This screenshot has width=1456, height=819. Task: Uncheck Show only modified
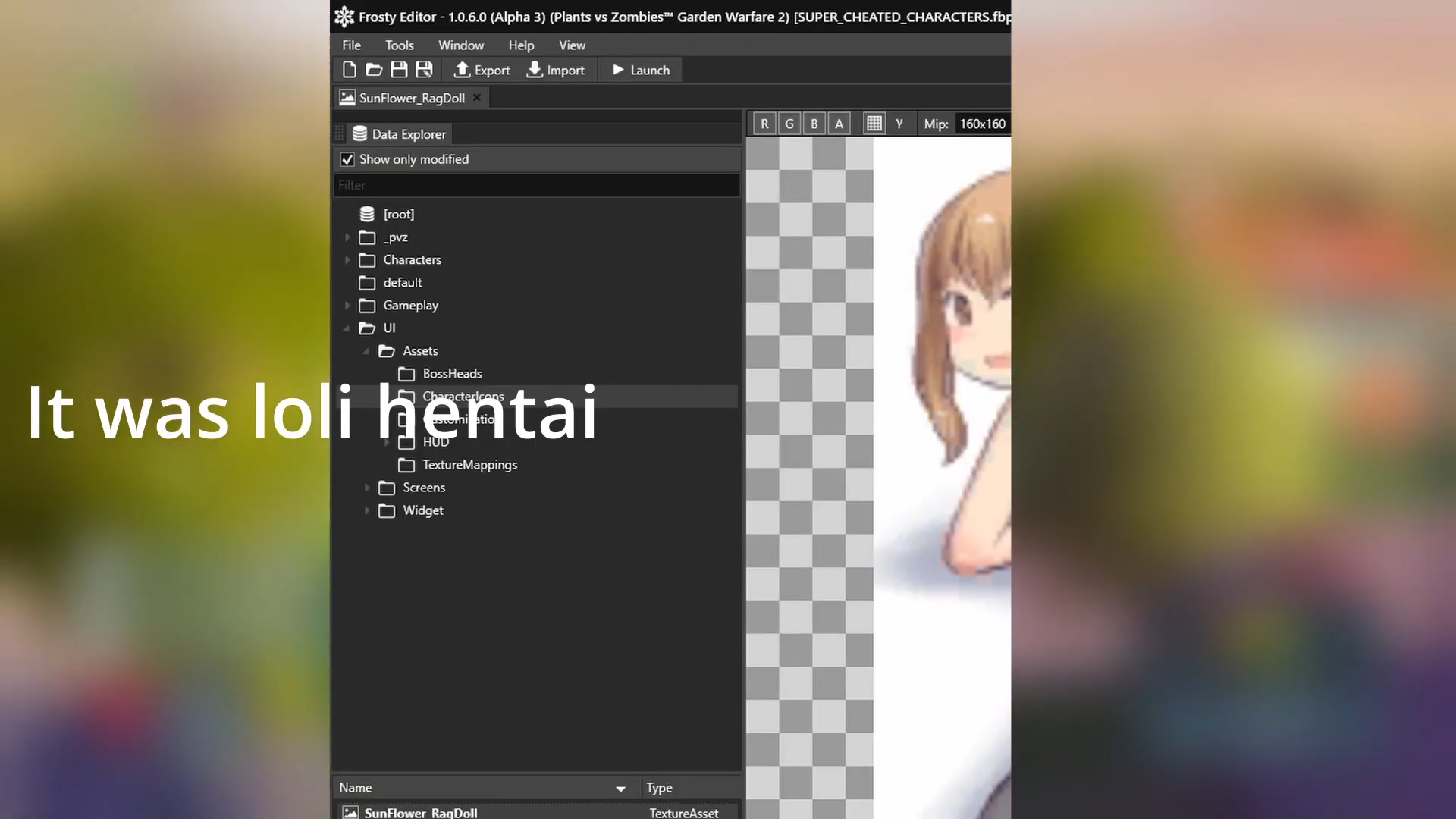pos(347,159)
